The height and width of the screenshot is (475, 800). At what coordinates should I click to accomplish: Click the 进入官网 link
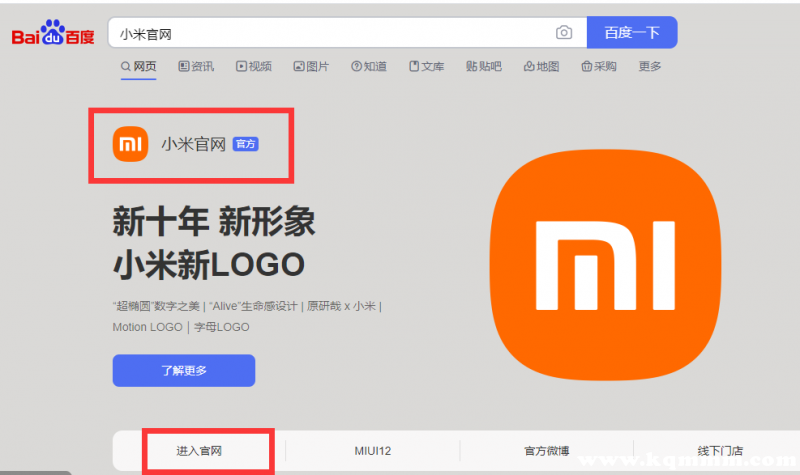(199, 451)
